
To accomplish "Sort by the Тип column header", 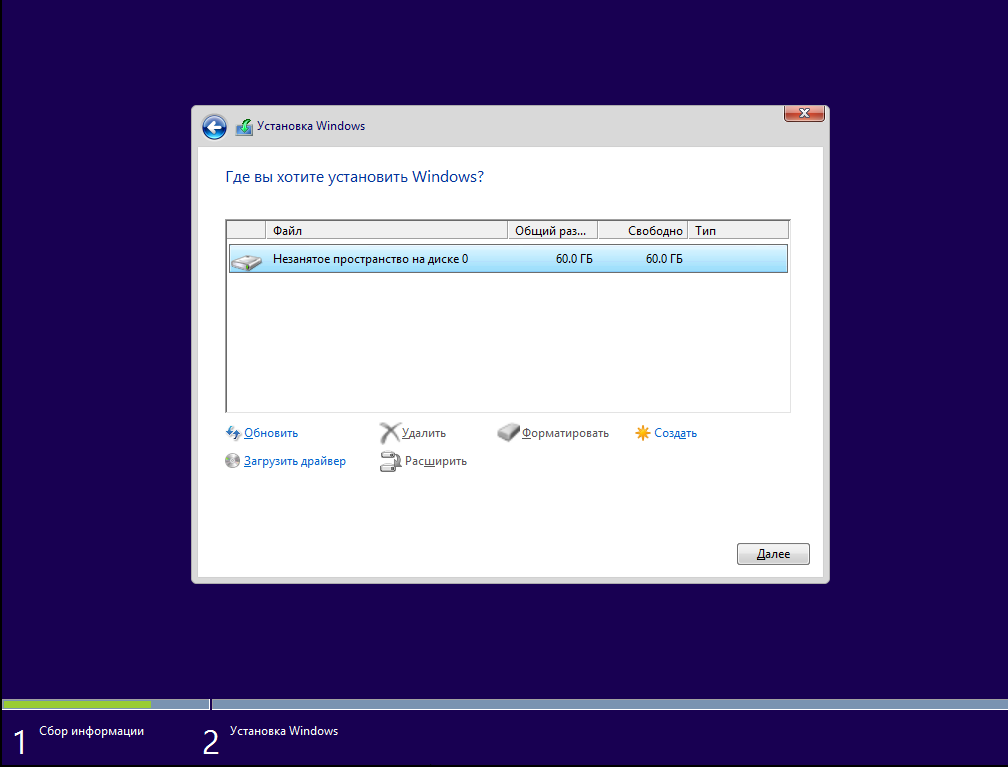I will [738, 230].
